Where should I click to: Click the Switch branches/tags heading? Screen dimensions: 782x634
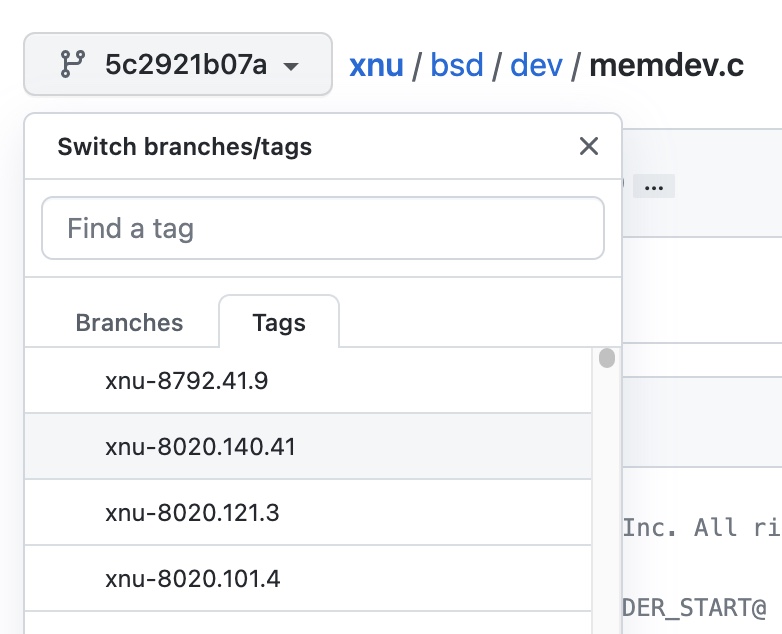pyautogui.click(x=185, y=147)
